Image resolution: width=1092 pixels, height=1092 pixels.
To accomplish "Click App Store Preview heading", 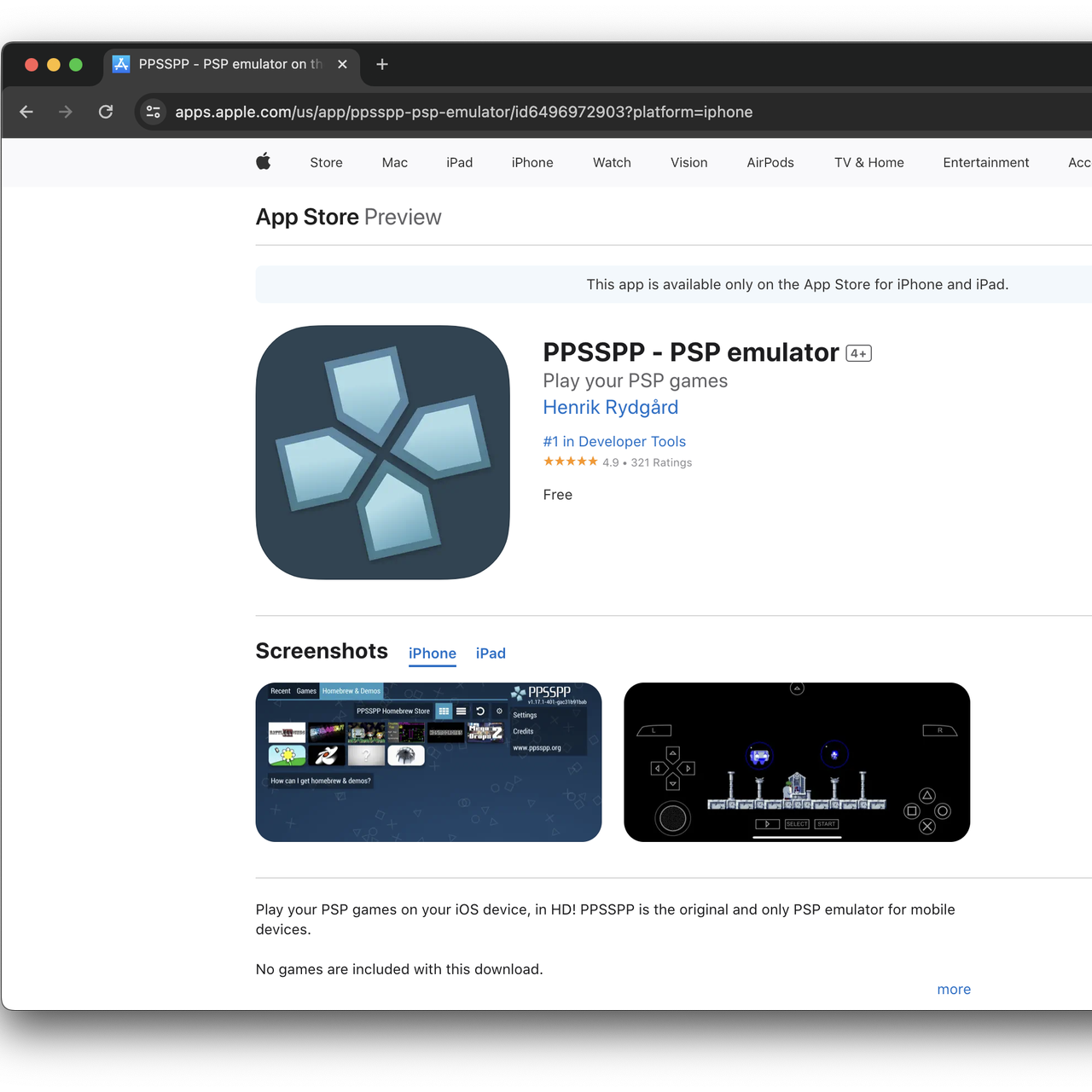I will pos(348,217).
